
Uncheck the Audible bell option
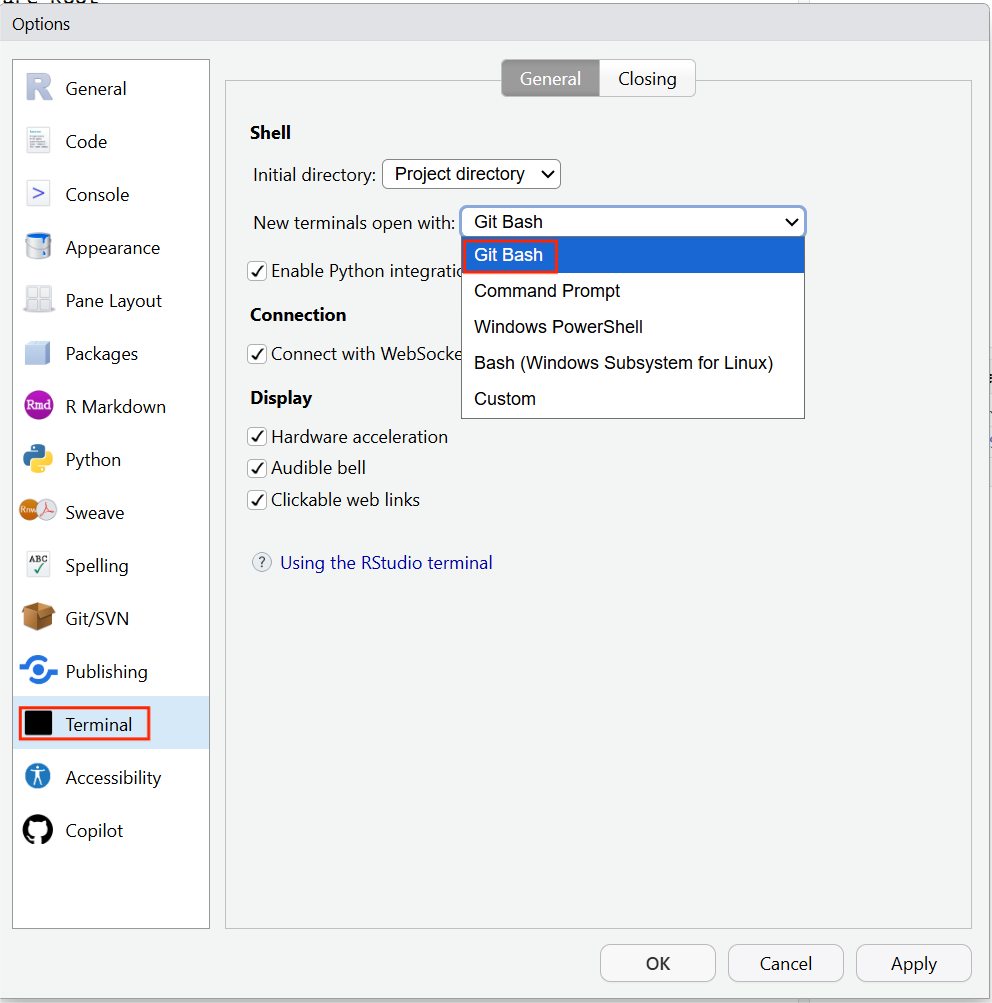click(x=257, y=468)
